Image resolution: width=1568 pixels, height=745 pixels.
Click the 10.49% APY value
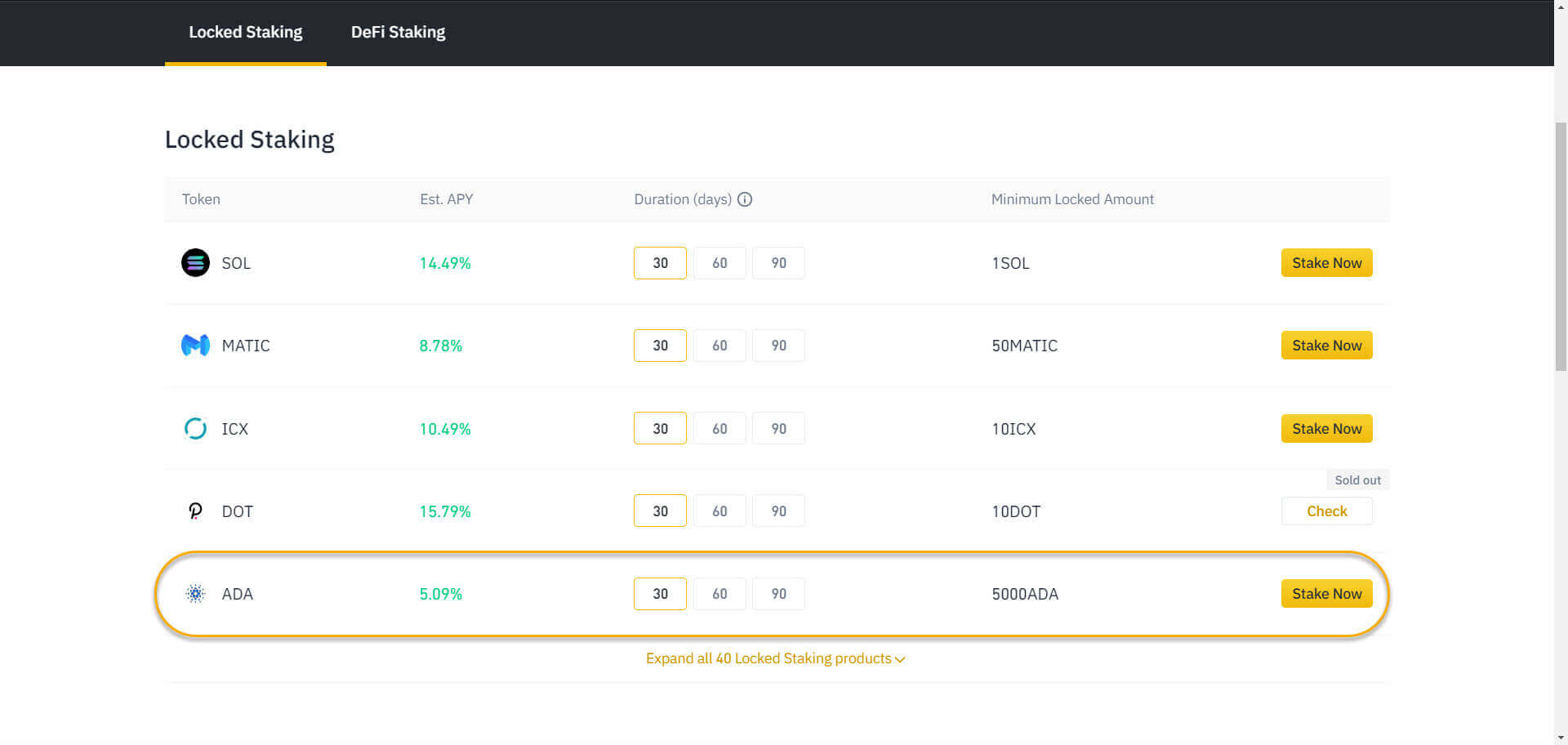tap(445, 429)
